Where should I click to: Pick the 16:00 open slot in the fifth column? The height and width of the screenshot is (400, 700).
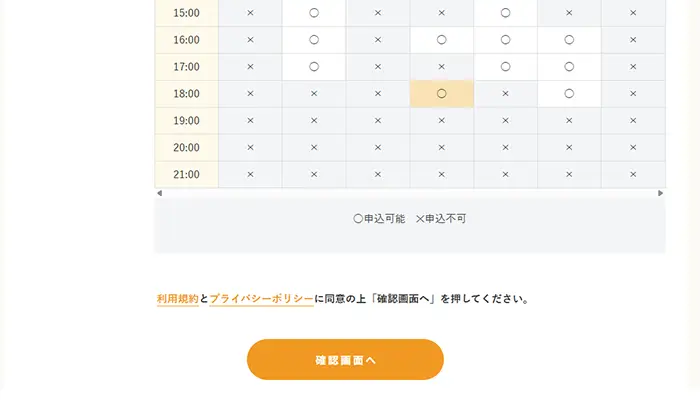(x=505, y=40)
